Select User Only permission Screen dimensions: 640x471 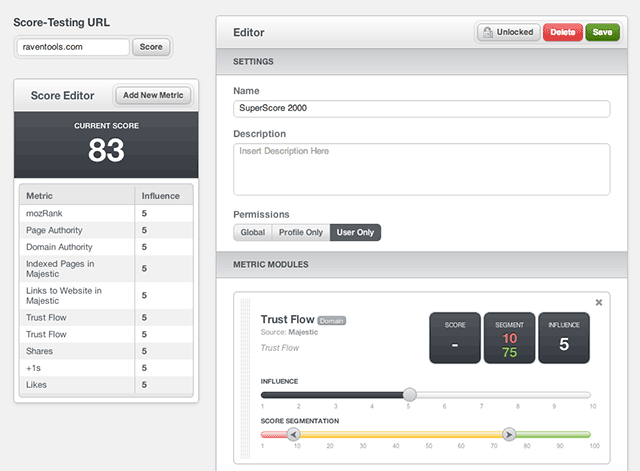coord(355,232)
